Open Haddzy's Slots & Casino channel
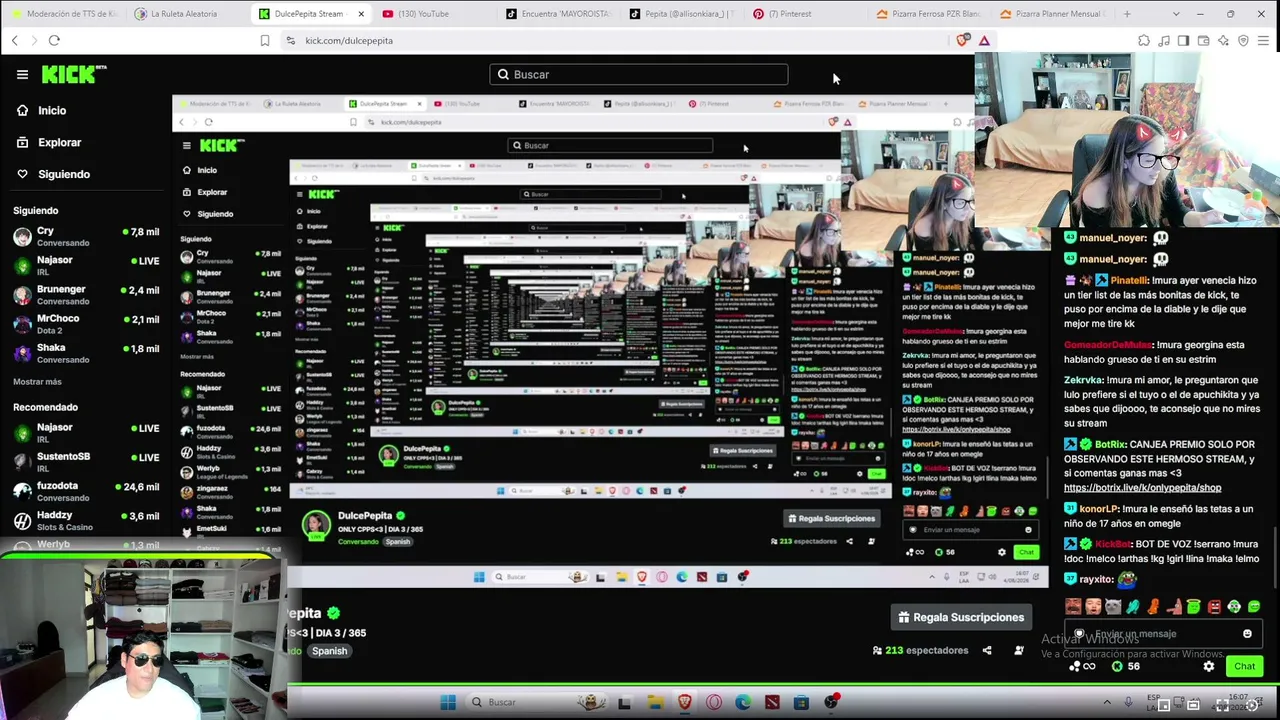This screenshot has width=1280, height=720. coord(85,520)
